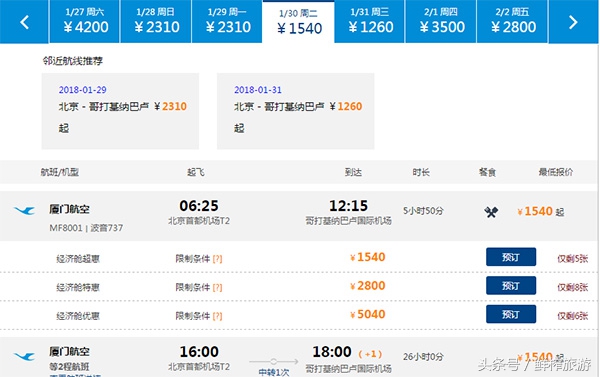Click the 仅剩8张 remaining tickets notice

pyautogui.click(x=572, y=287)
